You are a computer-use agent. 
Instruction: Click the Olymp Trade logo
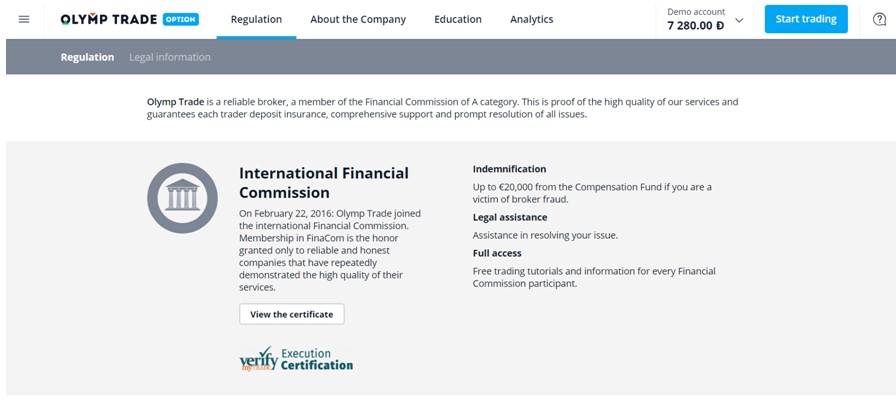109,19
